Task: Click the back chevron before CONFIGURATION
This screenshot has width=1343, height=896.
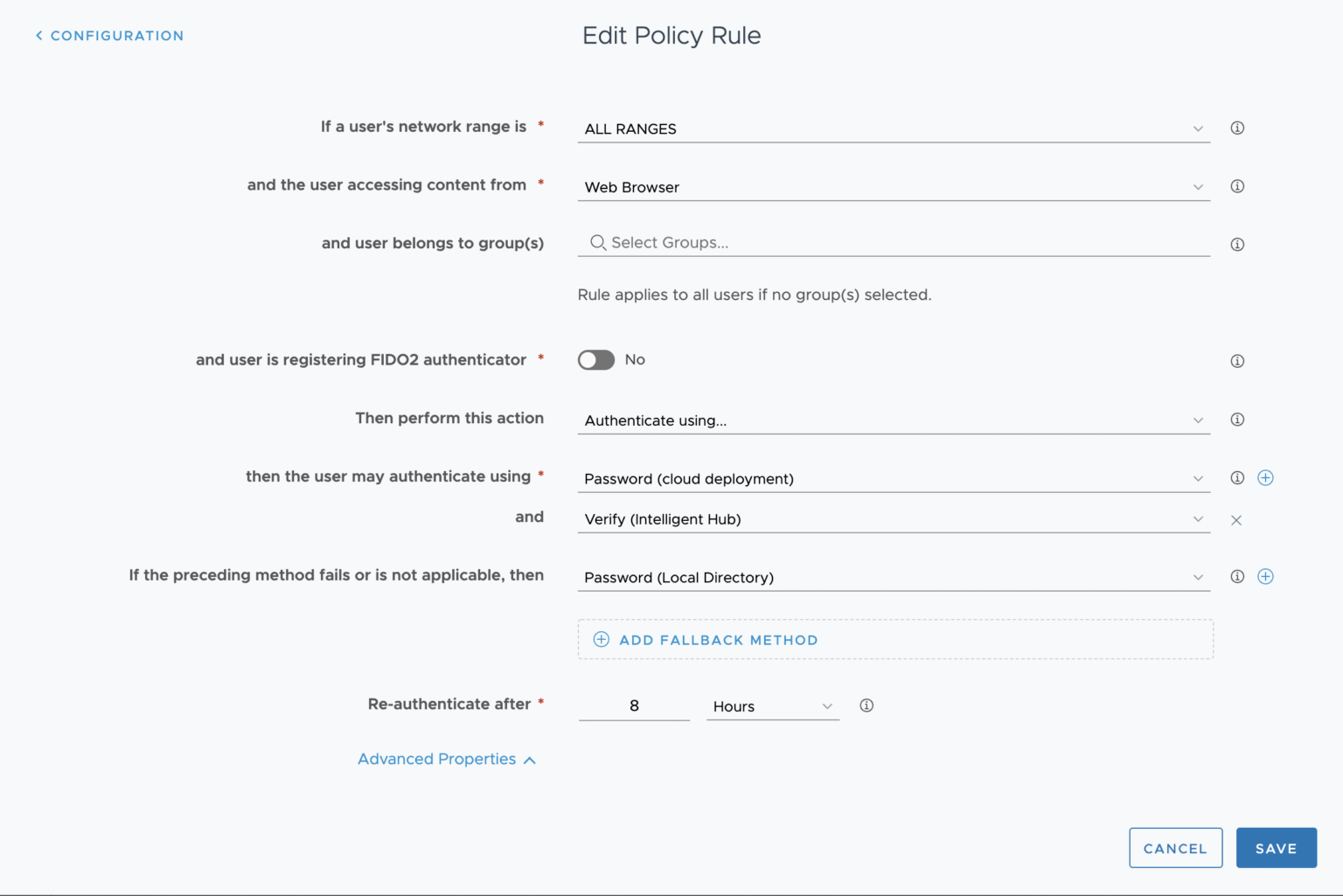Action: tap(38, 35)
